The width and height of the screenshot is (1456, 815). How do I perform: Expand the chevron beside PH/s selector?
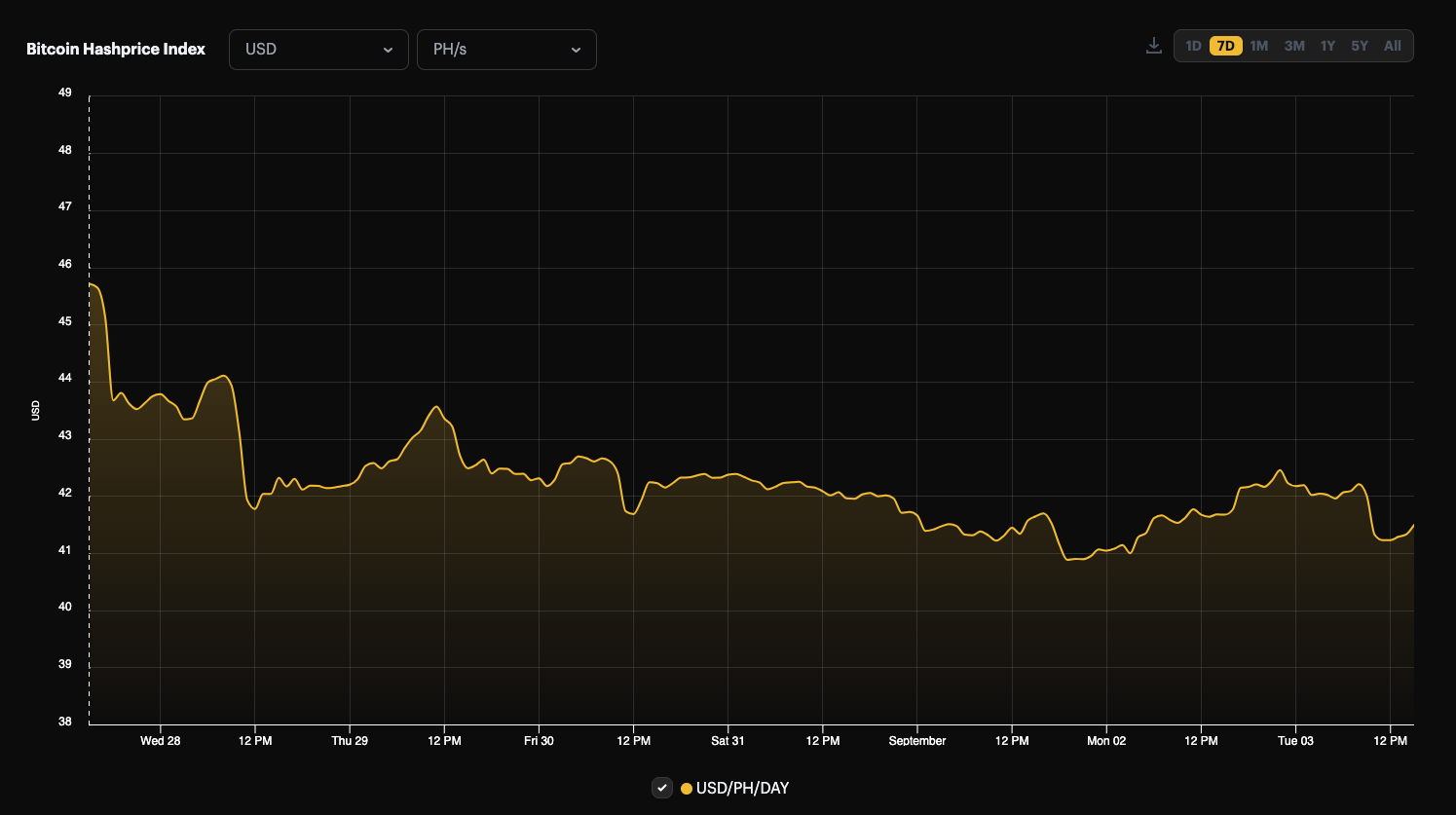coord(579,50)
